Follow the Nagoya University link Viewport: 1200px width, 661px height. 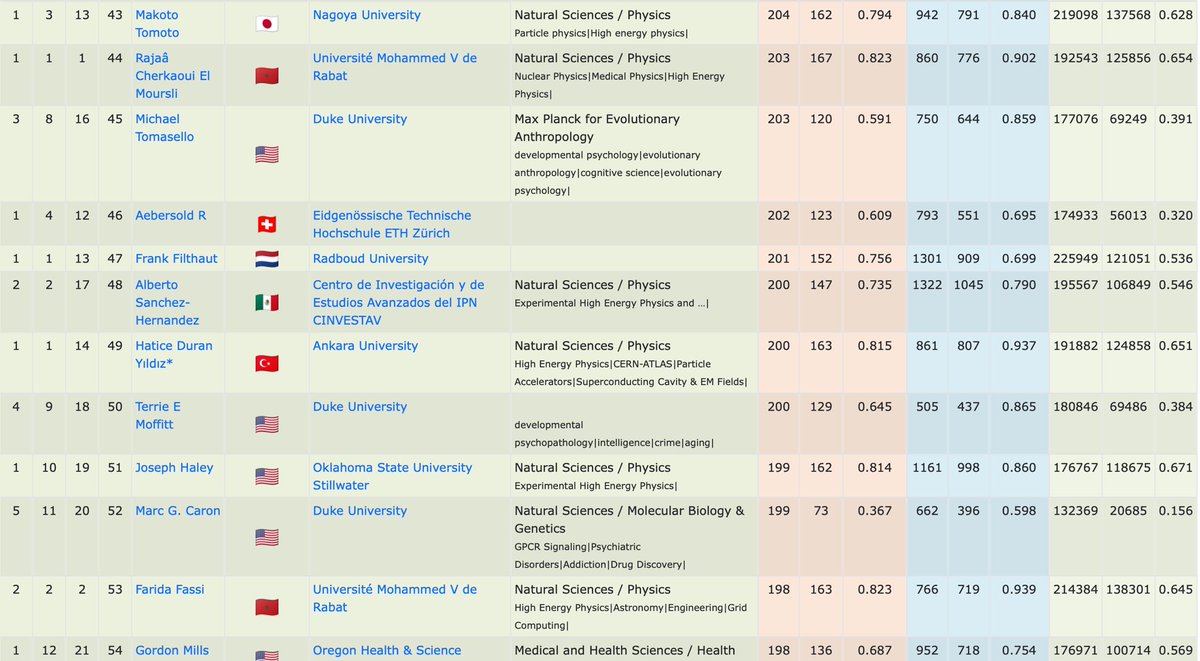366,15
